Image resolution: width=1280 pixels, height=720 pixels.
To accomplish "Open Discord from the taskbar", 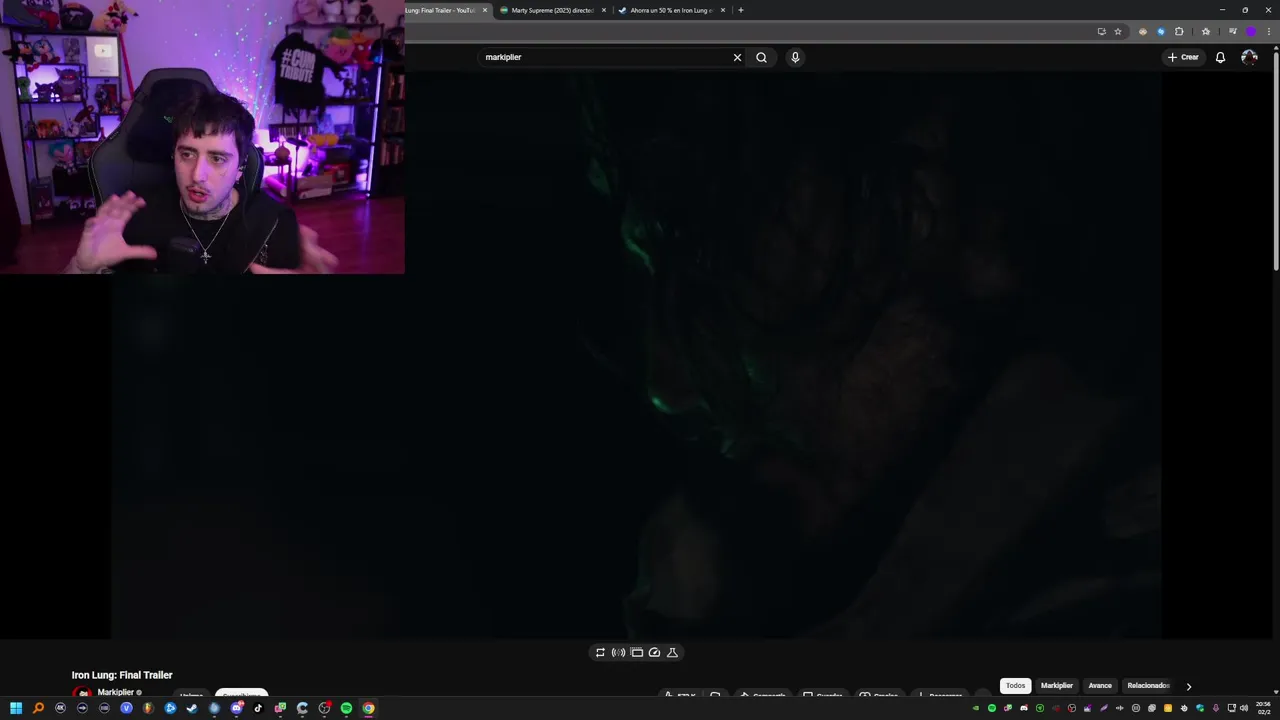I will click(237, 708).
